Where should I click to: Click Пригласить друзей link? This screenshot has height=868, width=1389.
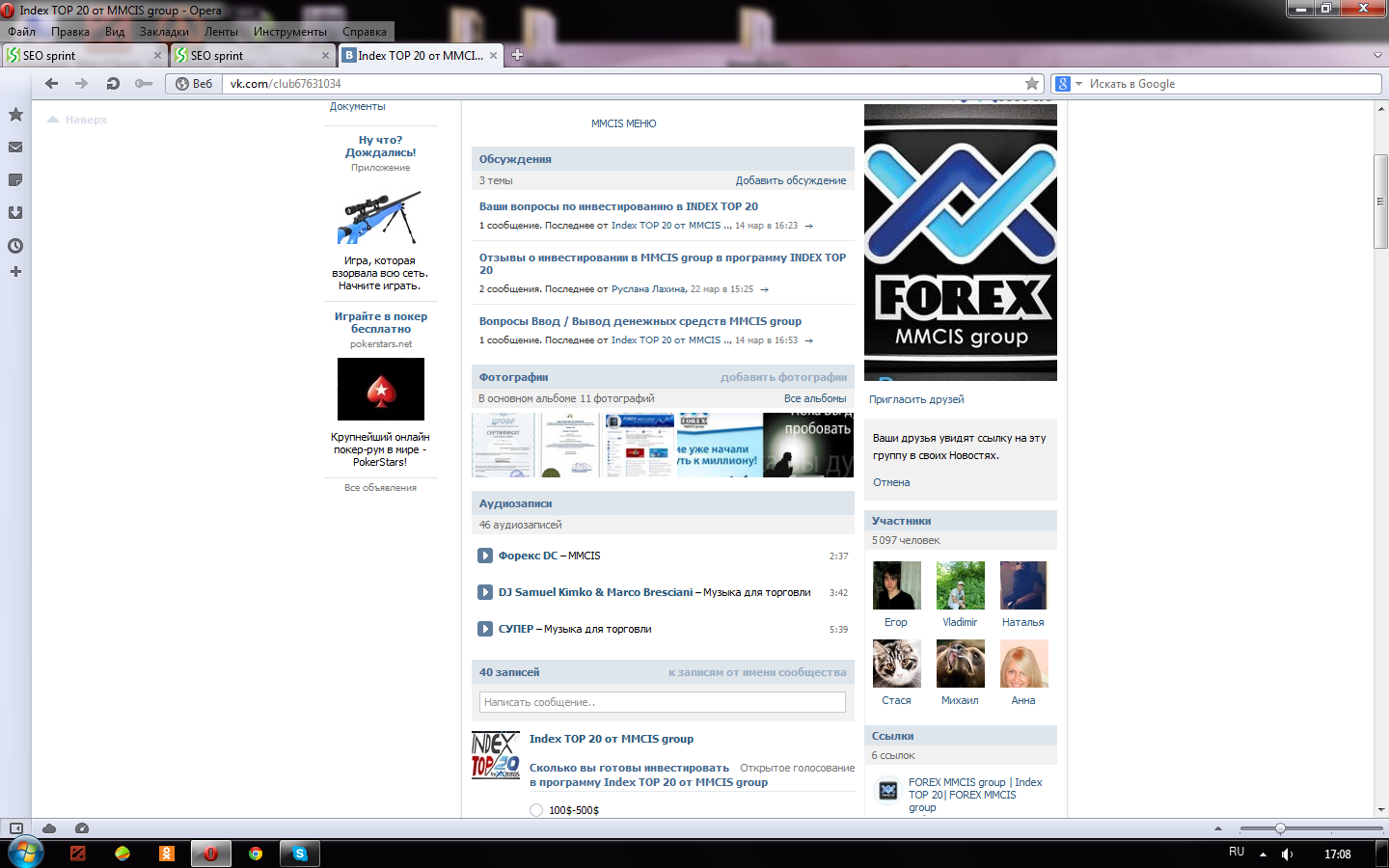(x=916, y=399)
